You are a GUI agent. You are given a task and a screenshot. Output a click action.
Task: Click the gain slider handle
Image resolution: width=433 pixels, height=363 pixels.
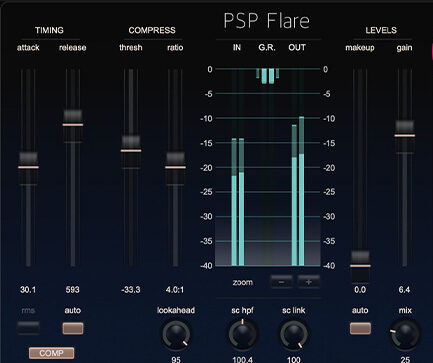point(405,136)
